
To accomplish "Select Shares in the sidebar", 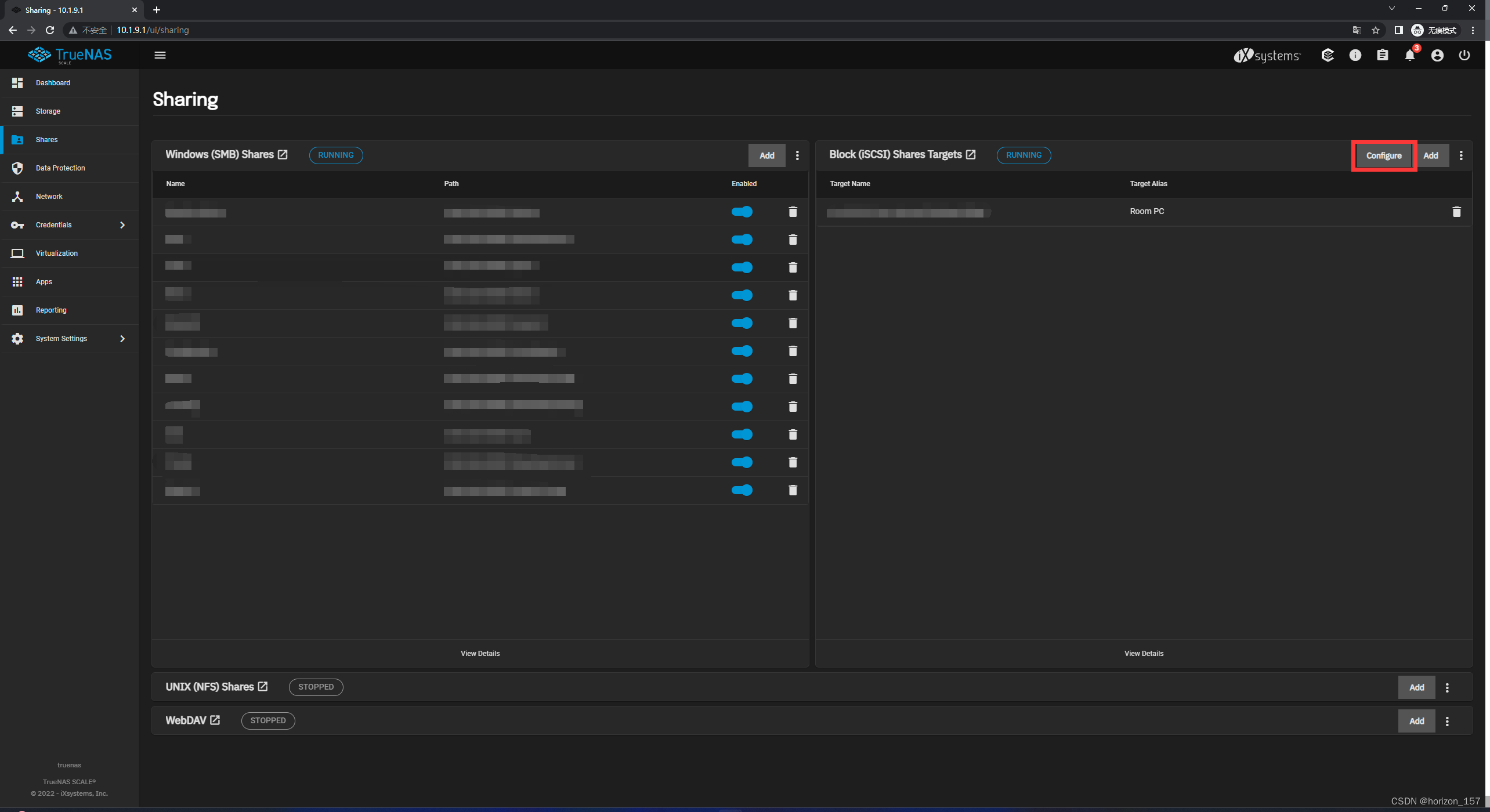I will pos(46,140).
